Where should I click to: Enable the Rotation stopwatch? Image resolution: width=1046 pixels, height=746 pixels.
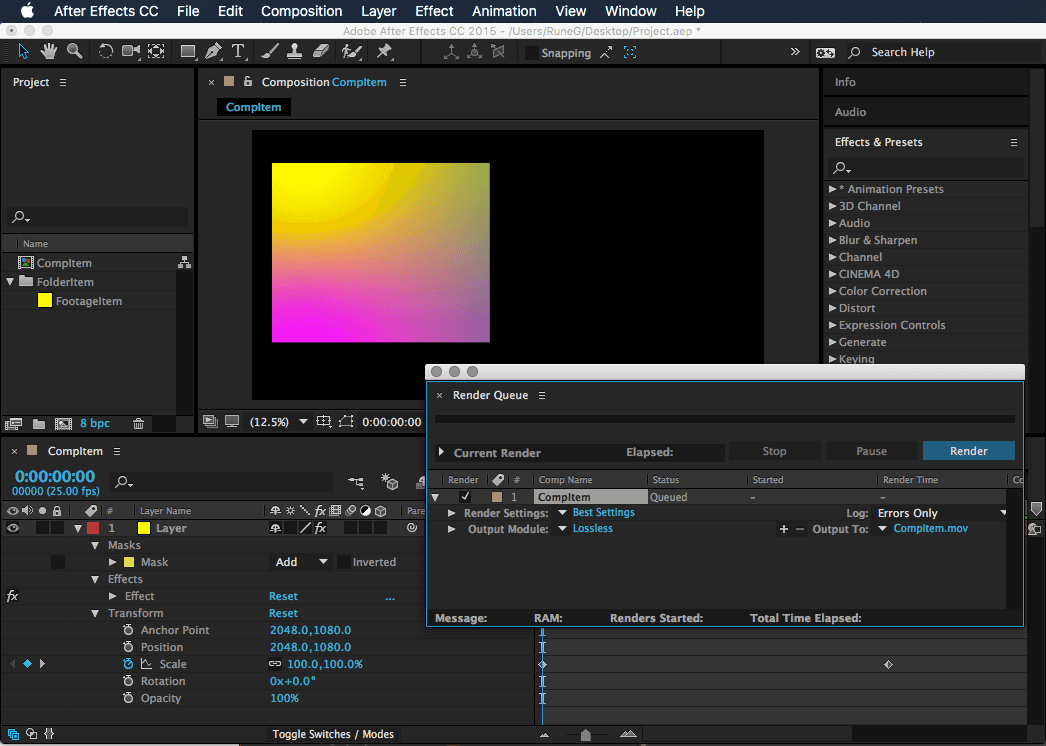[x=128, y=681]
